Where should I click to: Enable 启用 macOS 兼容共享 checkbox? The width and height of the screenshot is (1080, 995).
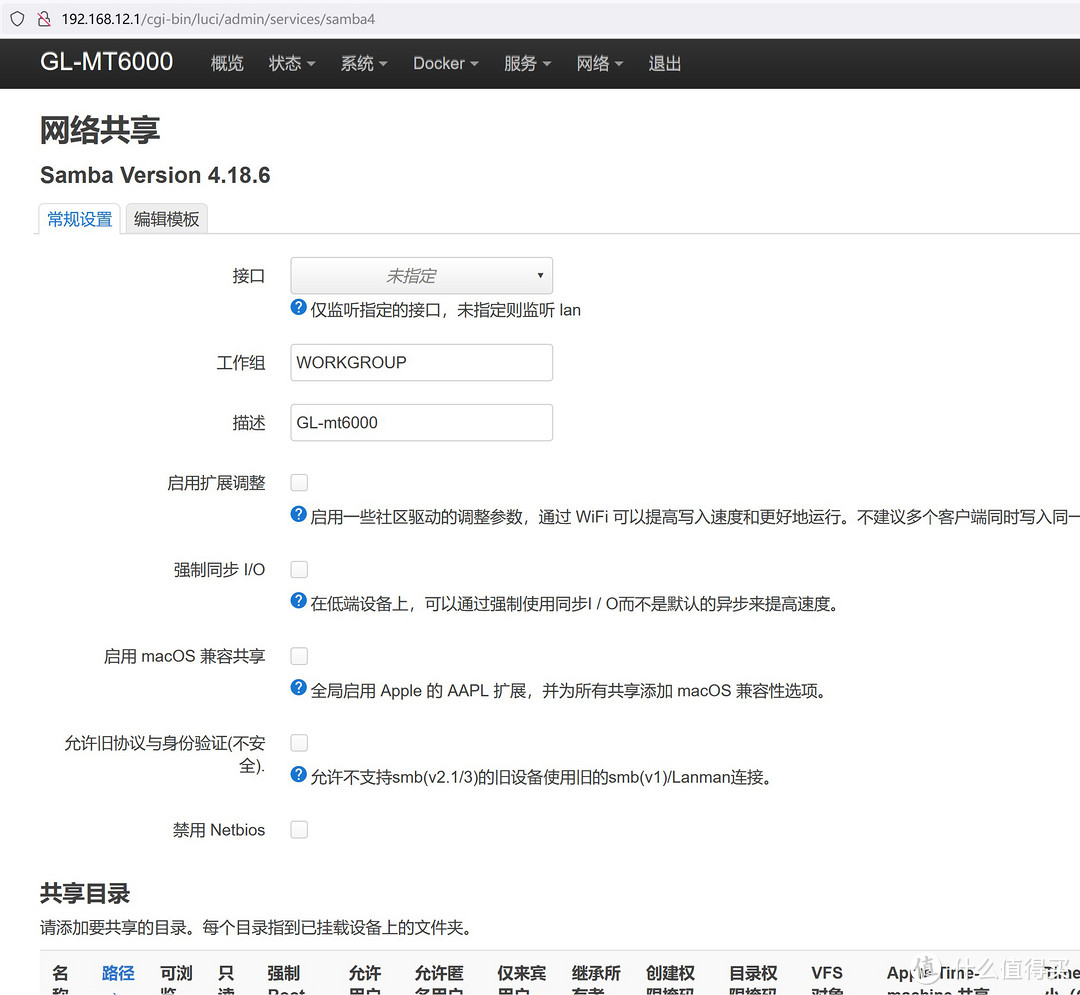(299, 656)
